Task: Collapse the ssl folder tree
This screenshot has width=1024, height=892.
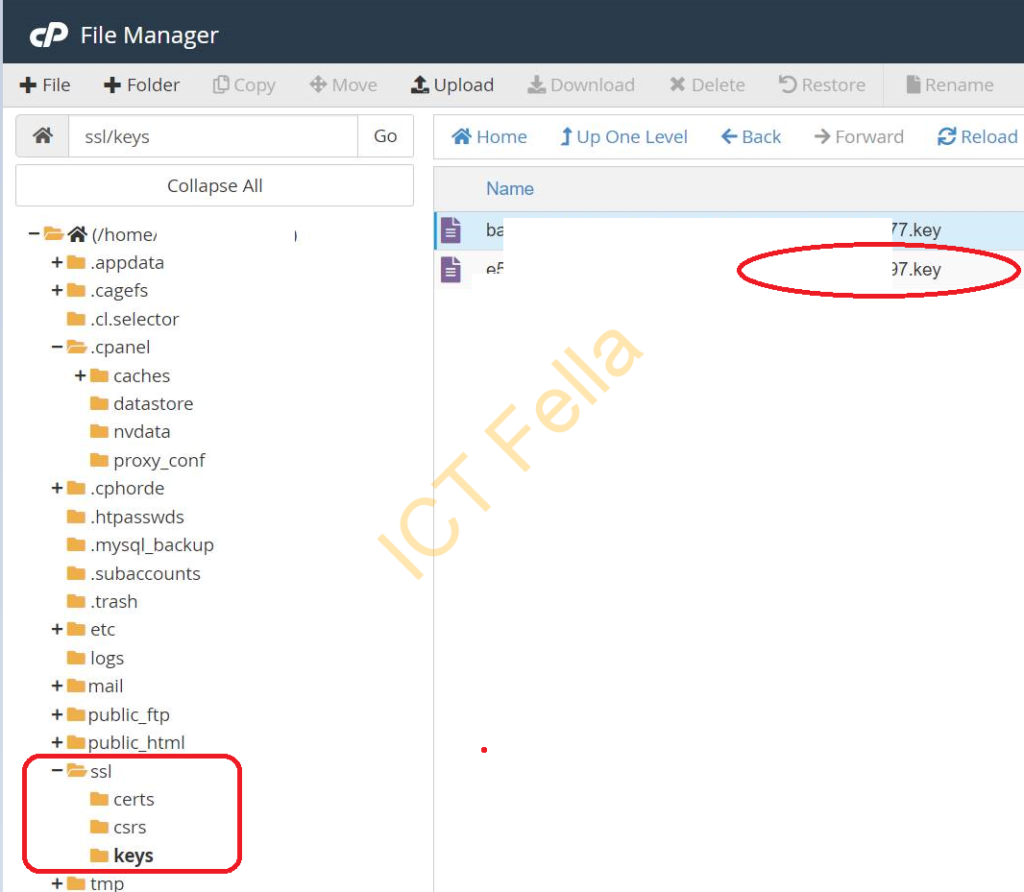Action: click(57, 771)
